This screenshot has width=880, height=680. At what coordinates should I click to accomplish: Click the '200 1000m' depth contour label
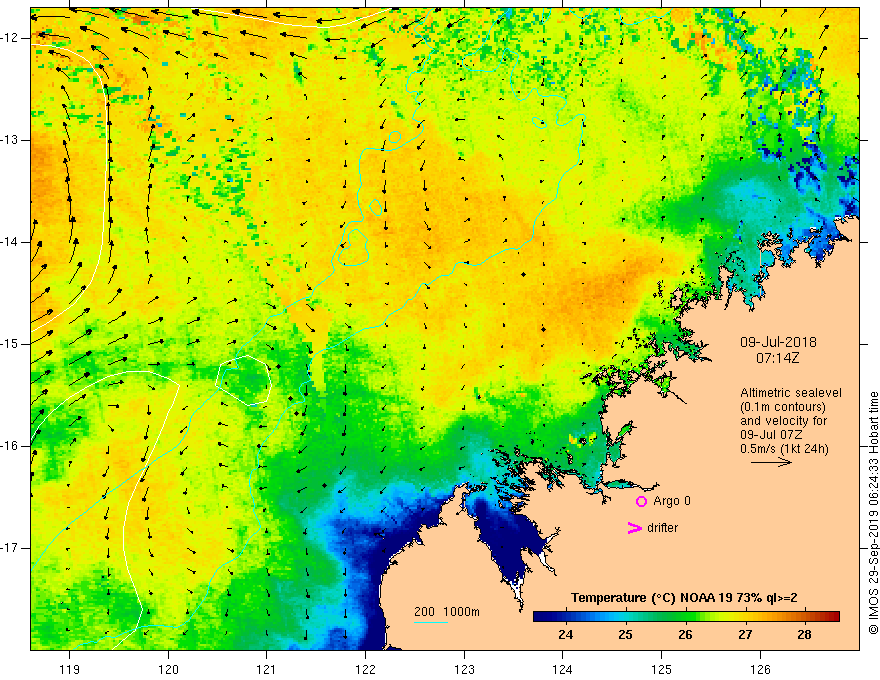pyautogui.click(x=447, y=612)
